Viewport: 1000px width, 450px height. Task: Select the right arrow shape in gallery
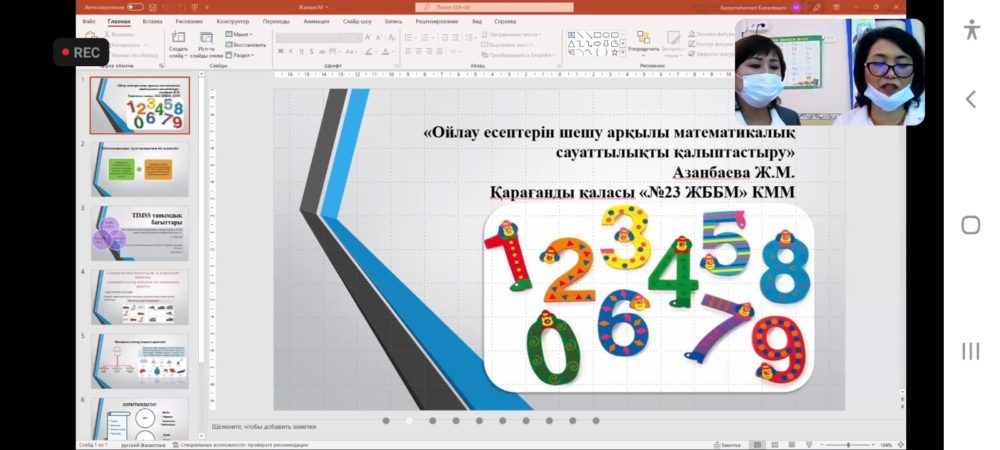[x=598, y=43]
